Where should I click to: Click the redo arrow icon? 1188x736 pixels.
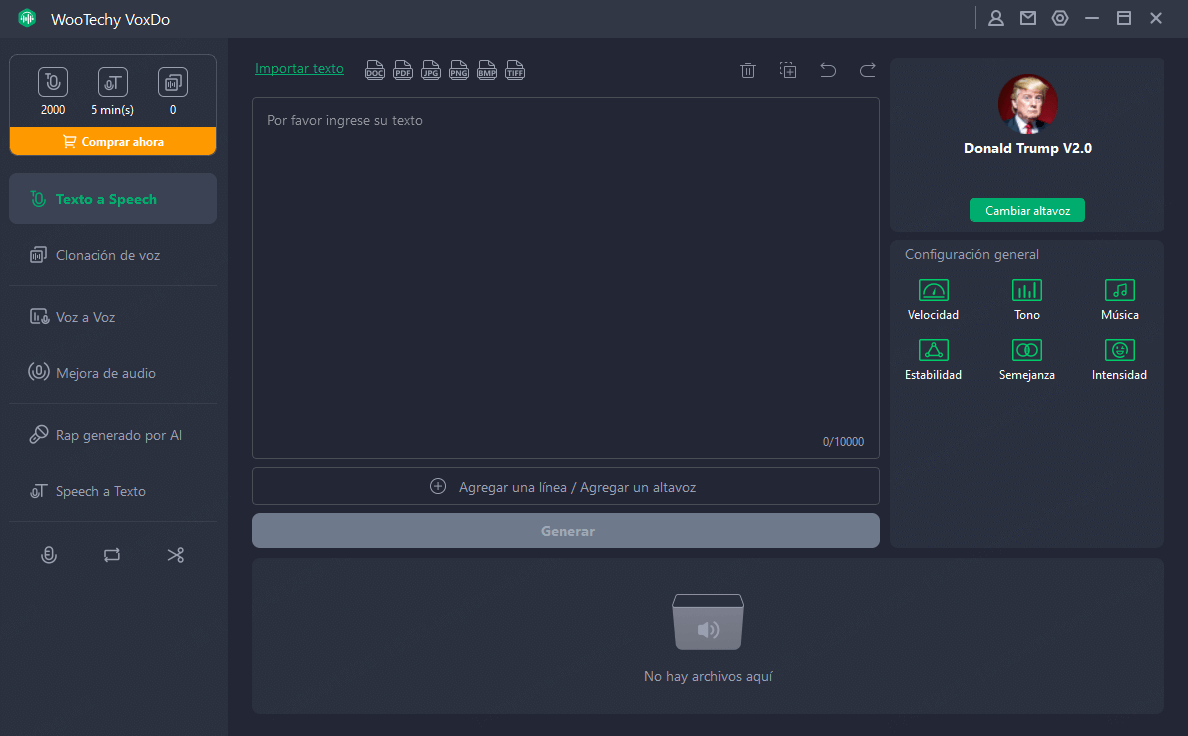(x=868, y=70)
